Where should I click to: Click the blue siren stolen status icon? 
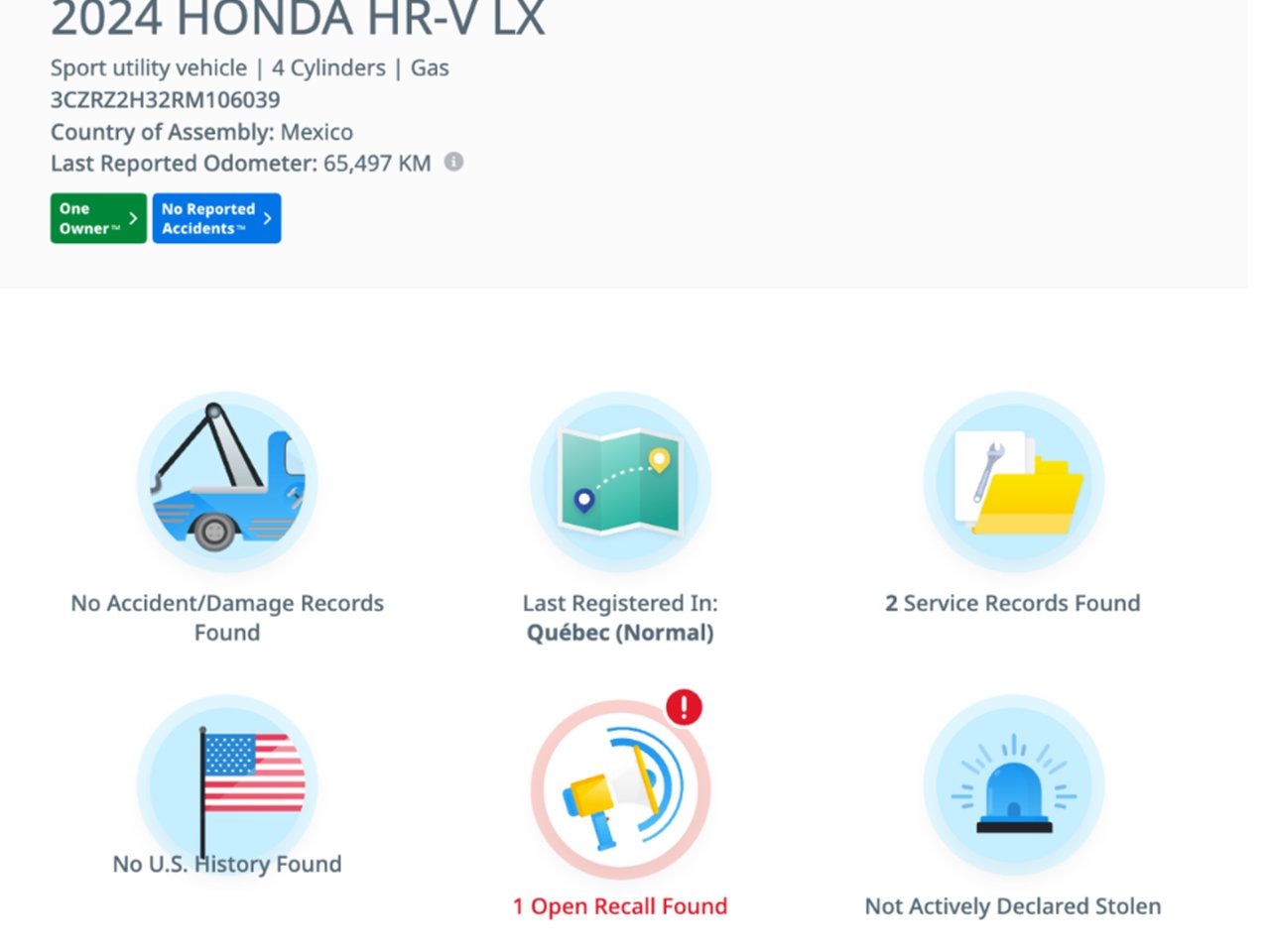click(x=1013, y=785)
